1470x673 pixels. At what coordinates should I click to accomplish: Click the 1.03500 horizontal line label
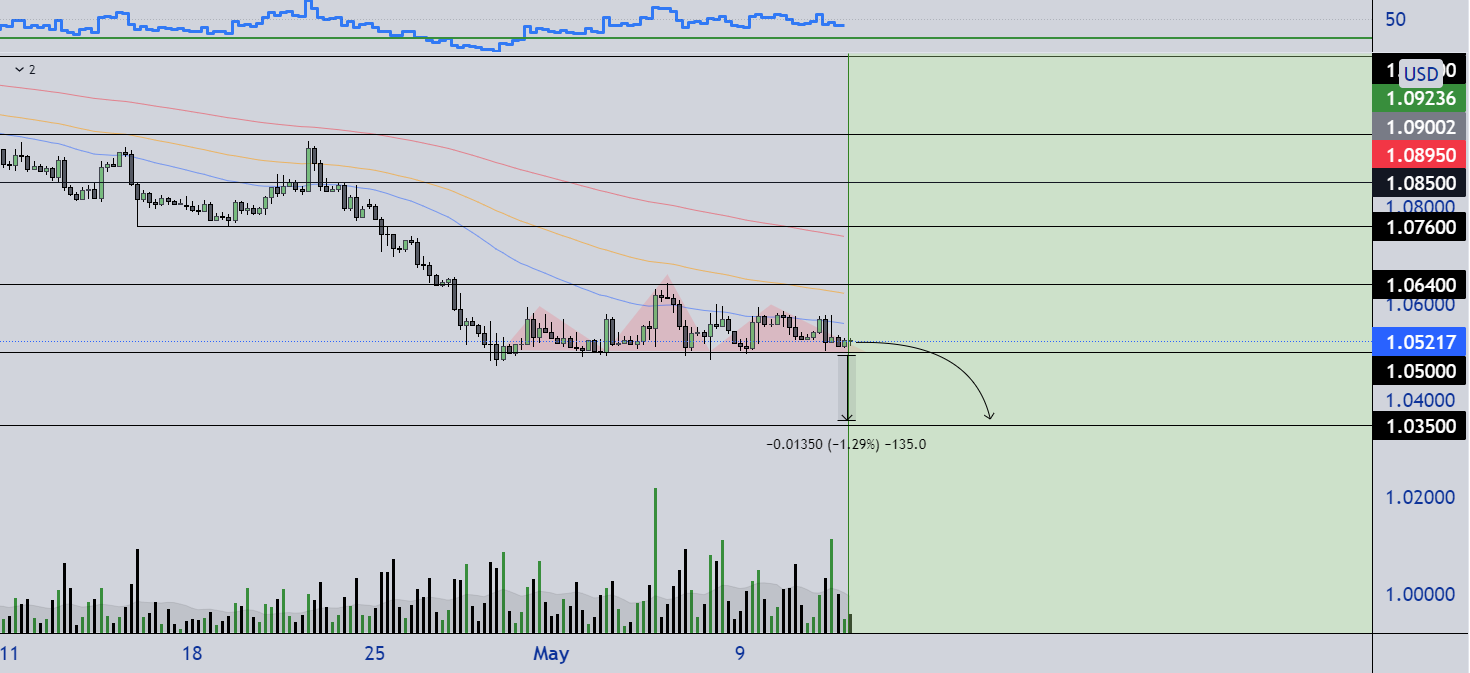point(1420,426)
